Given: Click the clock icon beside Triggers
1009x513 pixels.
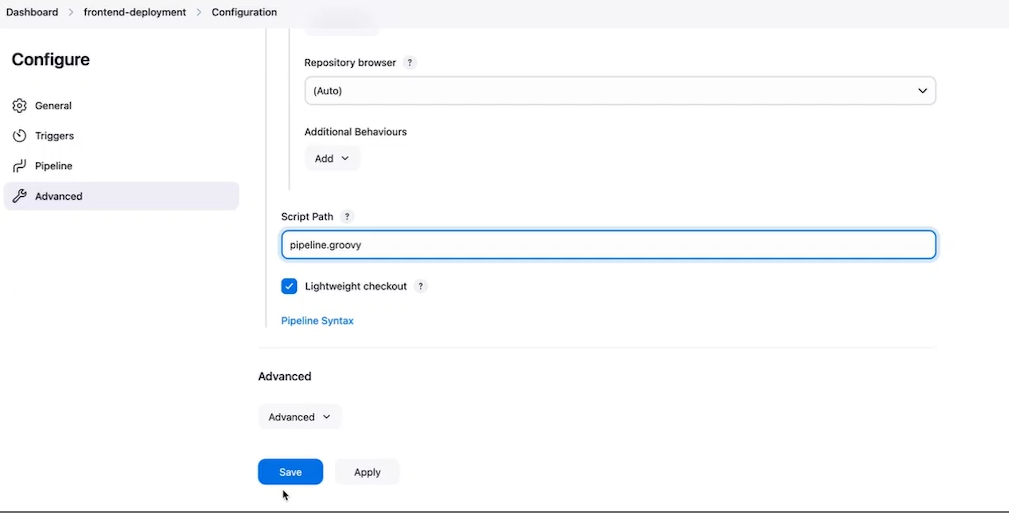Looking at the screenshot, I should tap(19, 136).
